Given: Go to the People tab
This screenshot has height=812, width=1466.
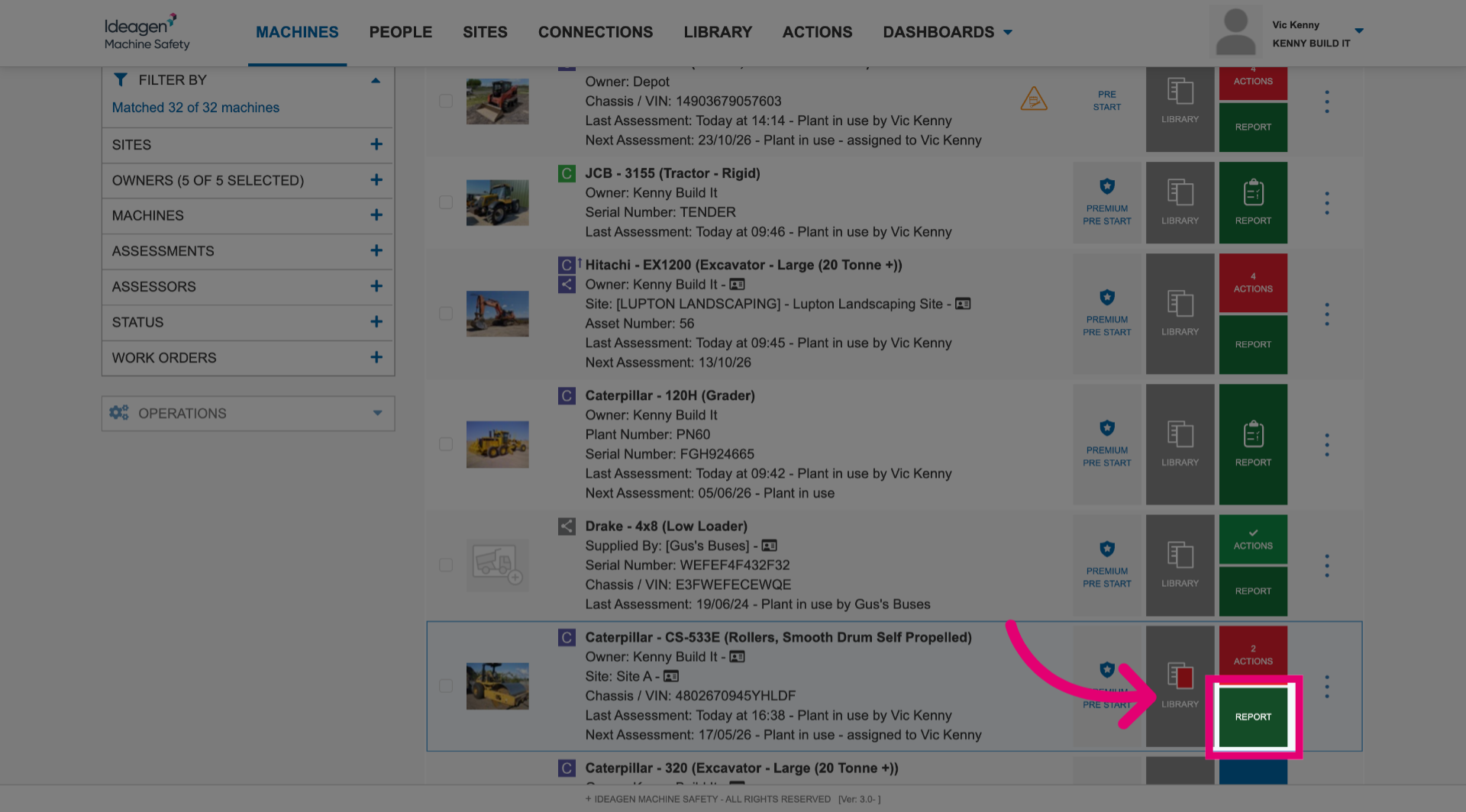Looking at the screenshot, I should click(401, 32).
